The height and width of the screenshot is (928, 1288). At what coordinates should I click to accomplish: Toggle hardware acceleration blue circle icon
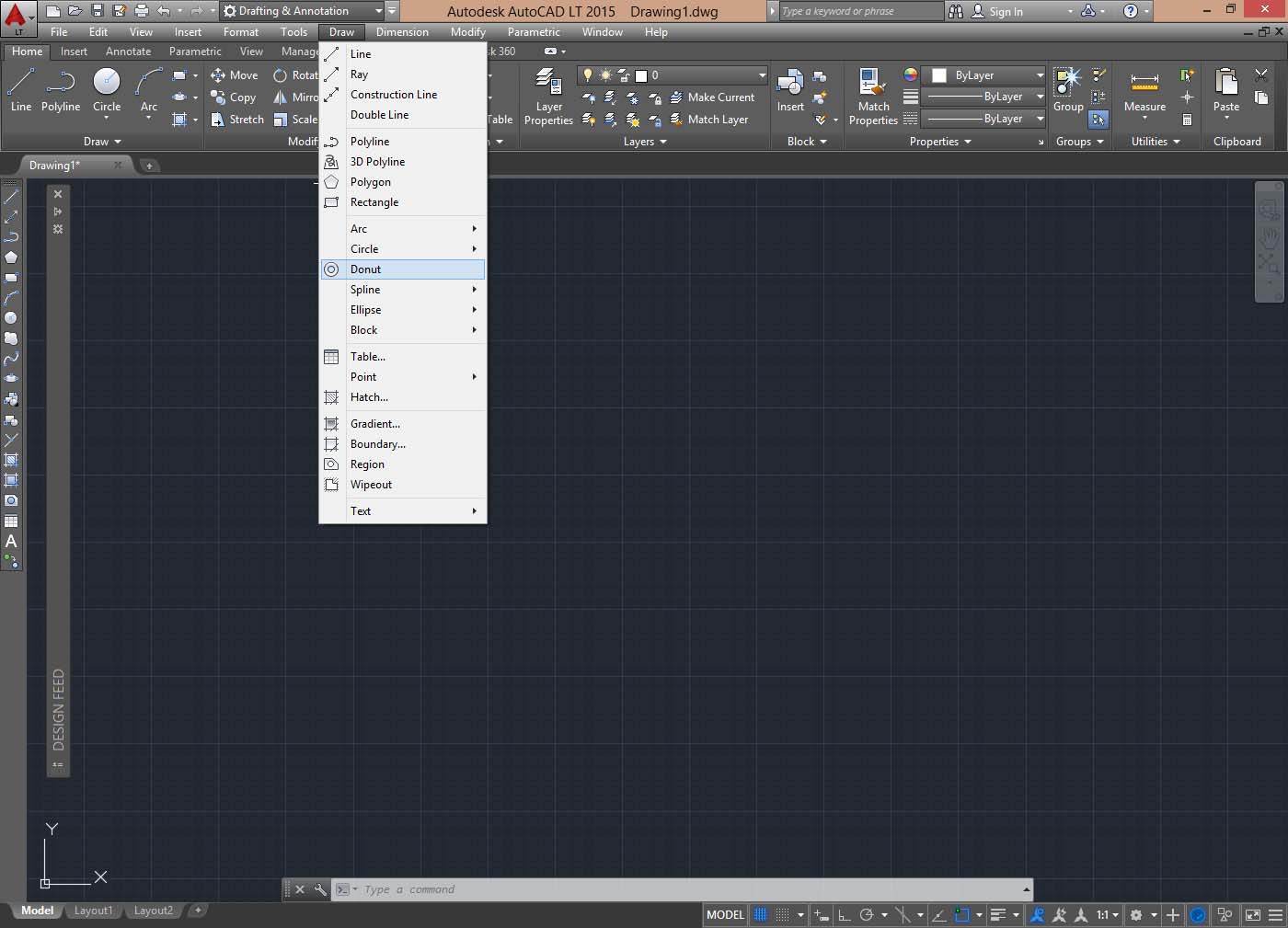tap(1198, 915)
